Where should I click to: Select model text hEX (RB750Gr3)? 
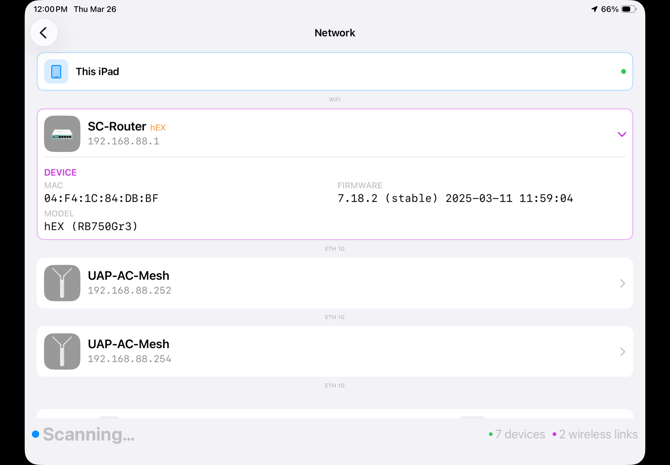pos(91,226)
